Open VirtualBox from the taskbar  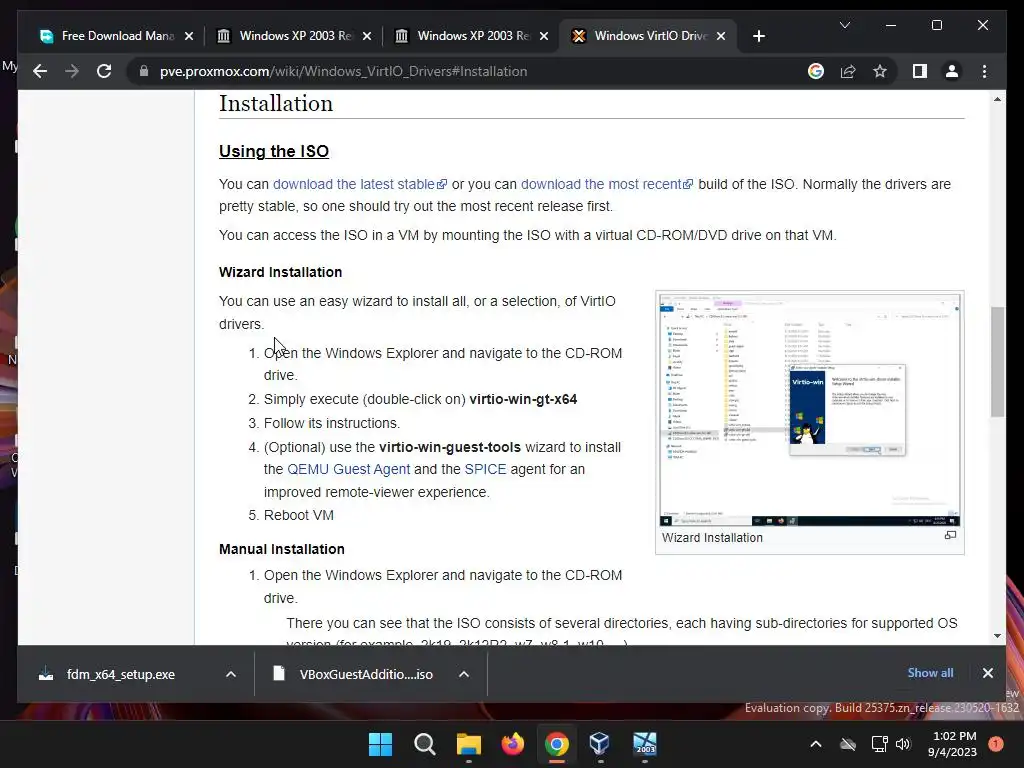coord(600,744)
